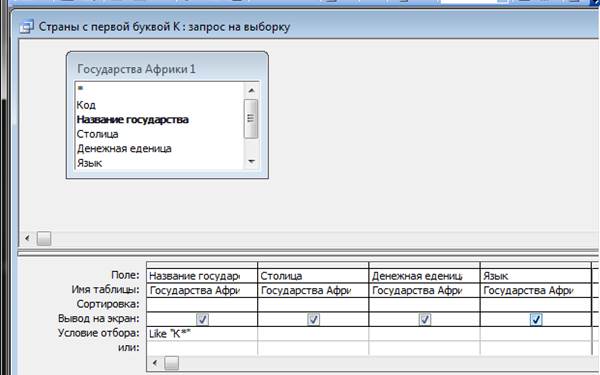
Task: Click the Условие отбора cell for Столица
Action: click(x=313, y=334)
